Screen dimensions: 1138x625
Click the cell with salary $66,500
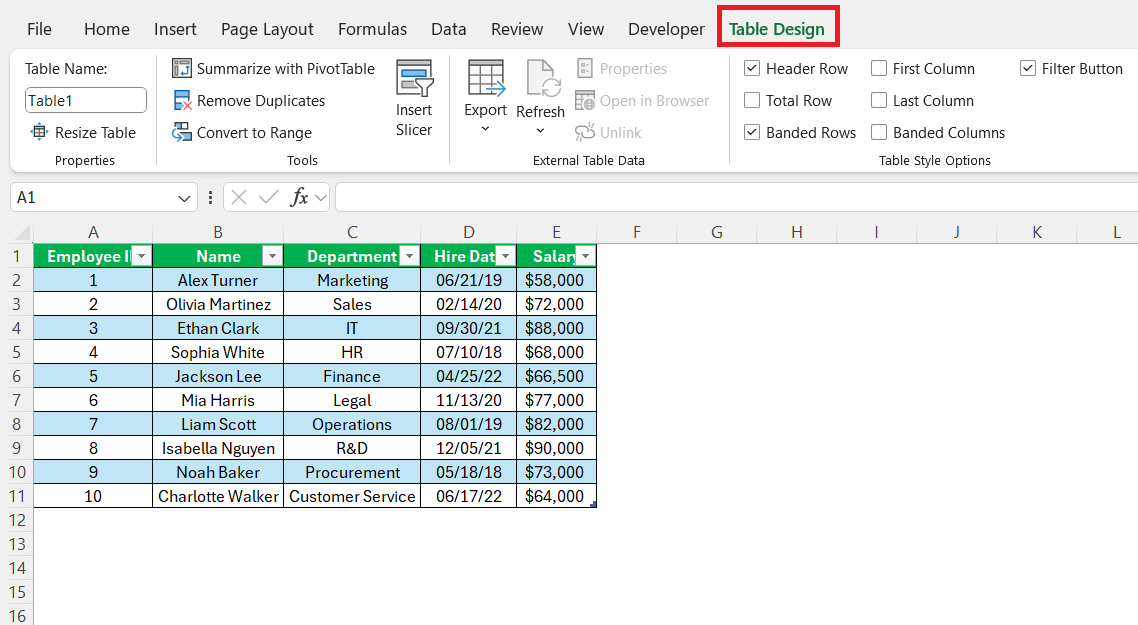556,376
